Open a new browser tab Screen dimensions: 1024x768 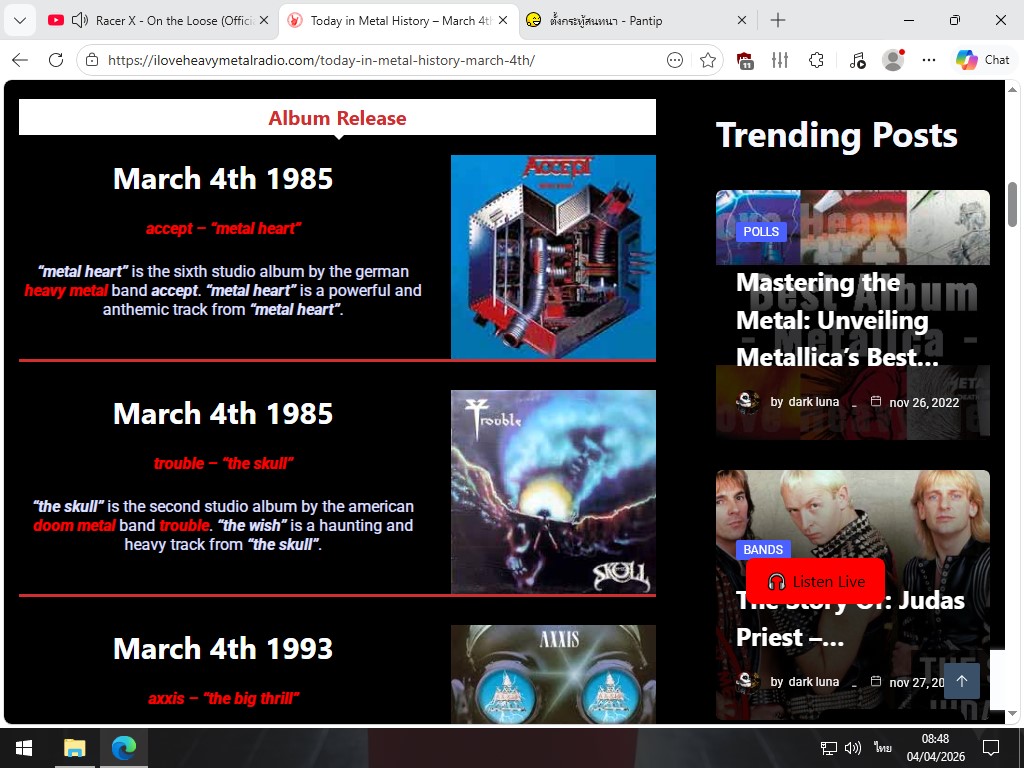778,20
